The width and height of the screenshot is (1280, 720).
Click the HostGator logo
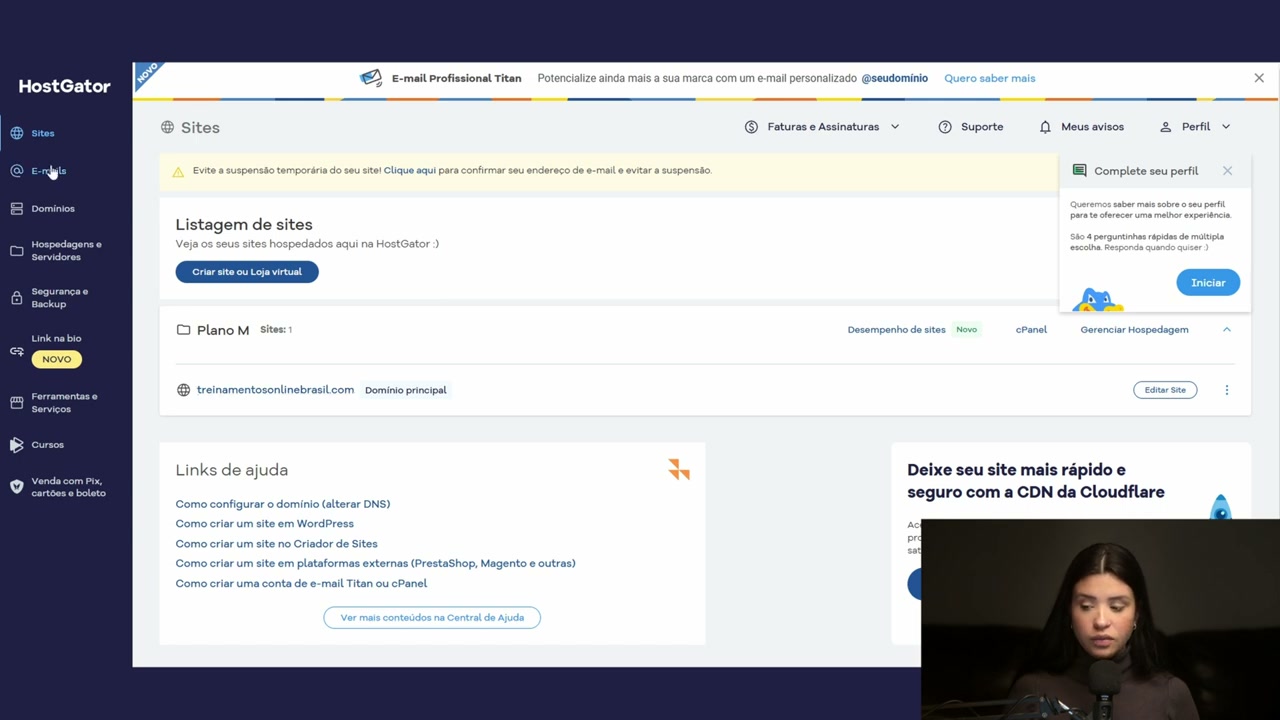pyautogui.click(x=65, y=86)
